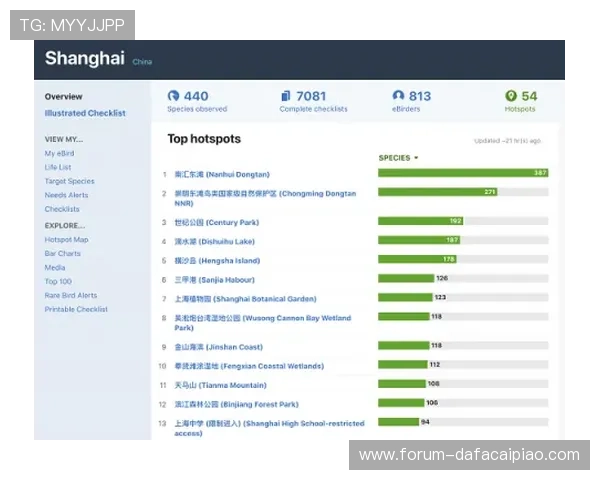This screenshot has width=600, height=480.
Task: Open Wusong Cannon Bay Wetland Park hotspot
Action: (263, 323)
